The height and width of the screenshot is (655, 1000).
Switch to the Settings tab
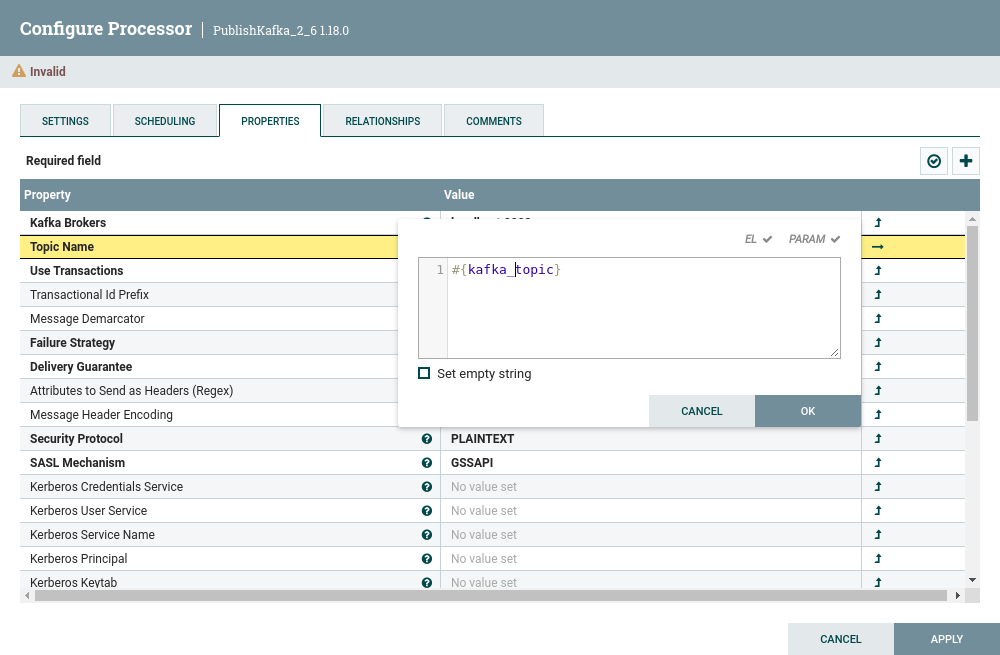65,121
